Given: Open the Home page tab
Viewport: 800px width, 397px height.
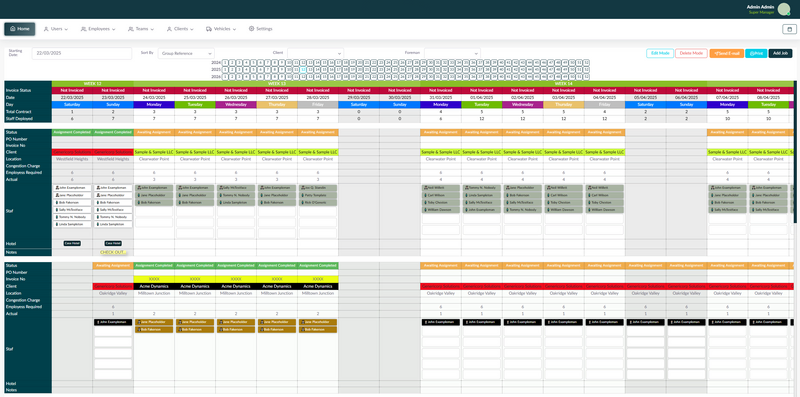Looking at the screenshot, I should point(20,29).
